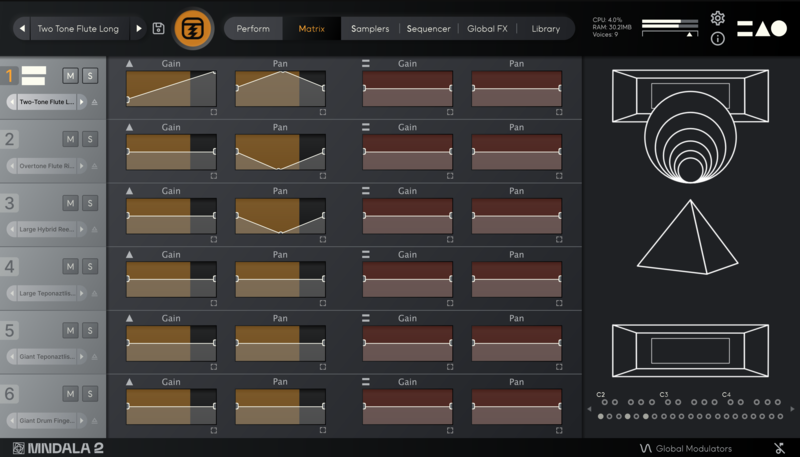Image resolution: width=800 pixels, height=457 pixels.
Task: Open the Two Tone Flute Long preset selector
Action: [77, 29]
